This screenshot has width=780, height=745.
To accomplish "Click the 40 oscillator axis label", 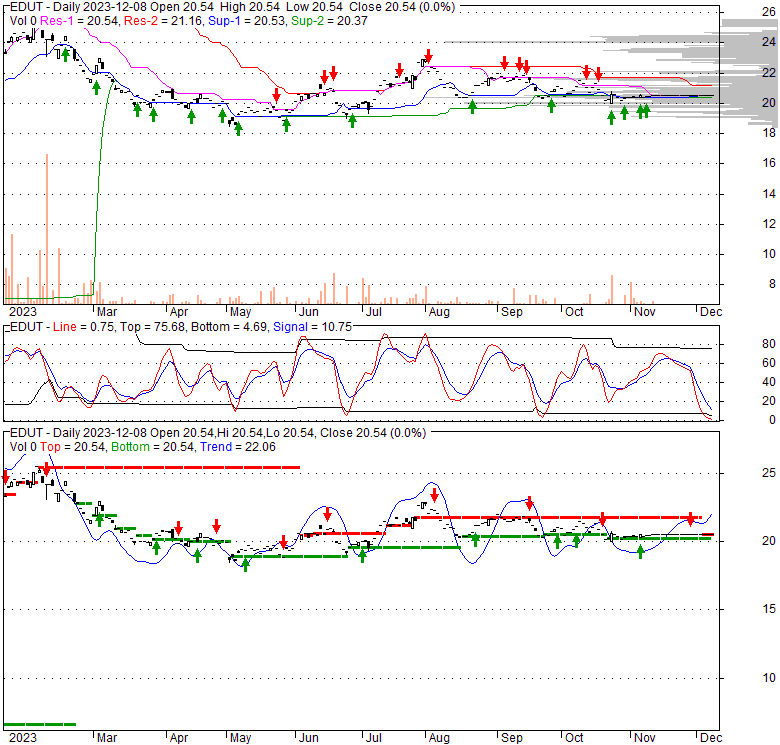I will click(769, 382).
